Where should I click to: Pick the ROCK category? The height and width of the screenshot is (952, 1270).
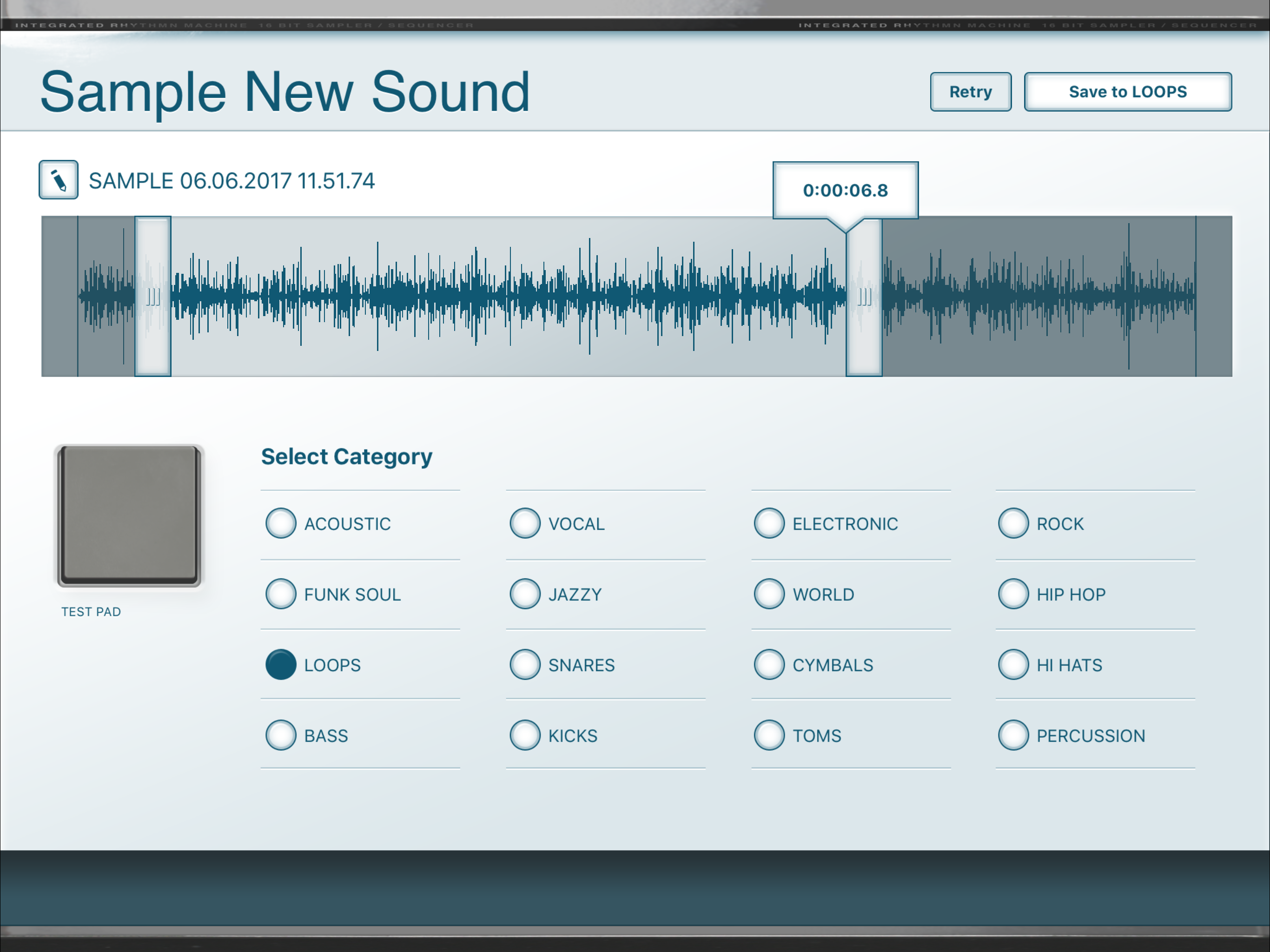(1013, 524)
